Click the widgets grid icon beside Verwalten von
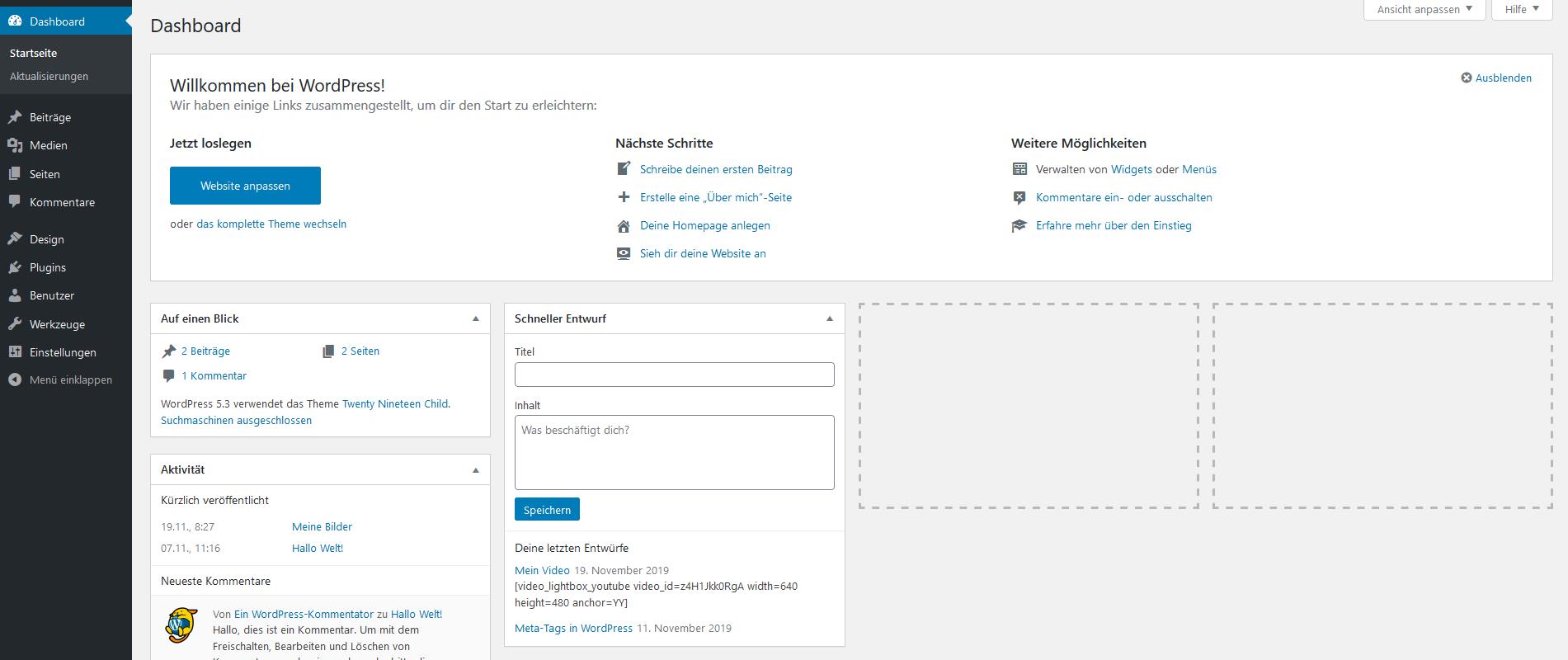This screenshot has height=660, width=1568. 1019,169
